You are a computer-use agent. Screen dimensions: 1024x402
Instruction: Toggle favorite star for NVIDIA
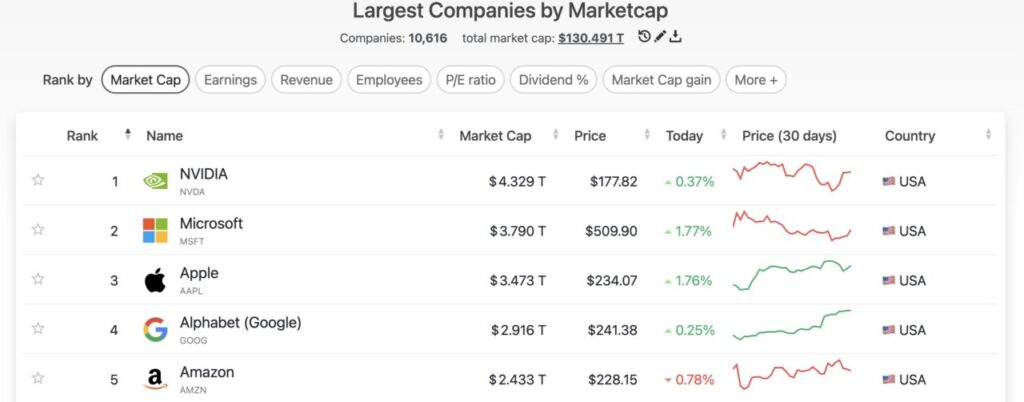point(38,180)
